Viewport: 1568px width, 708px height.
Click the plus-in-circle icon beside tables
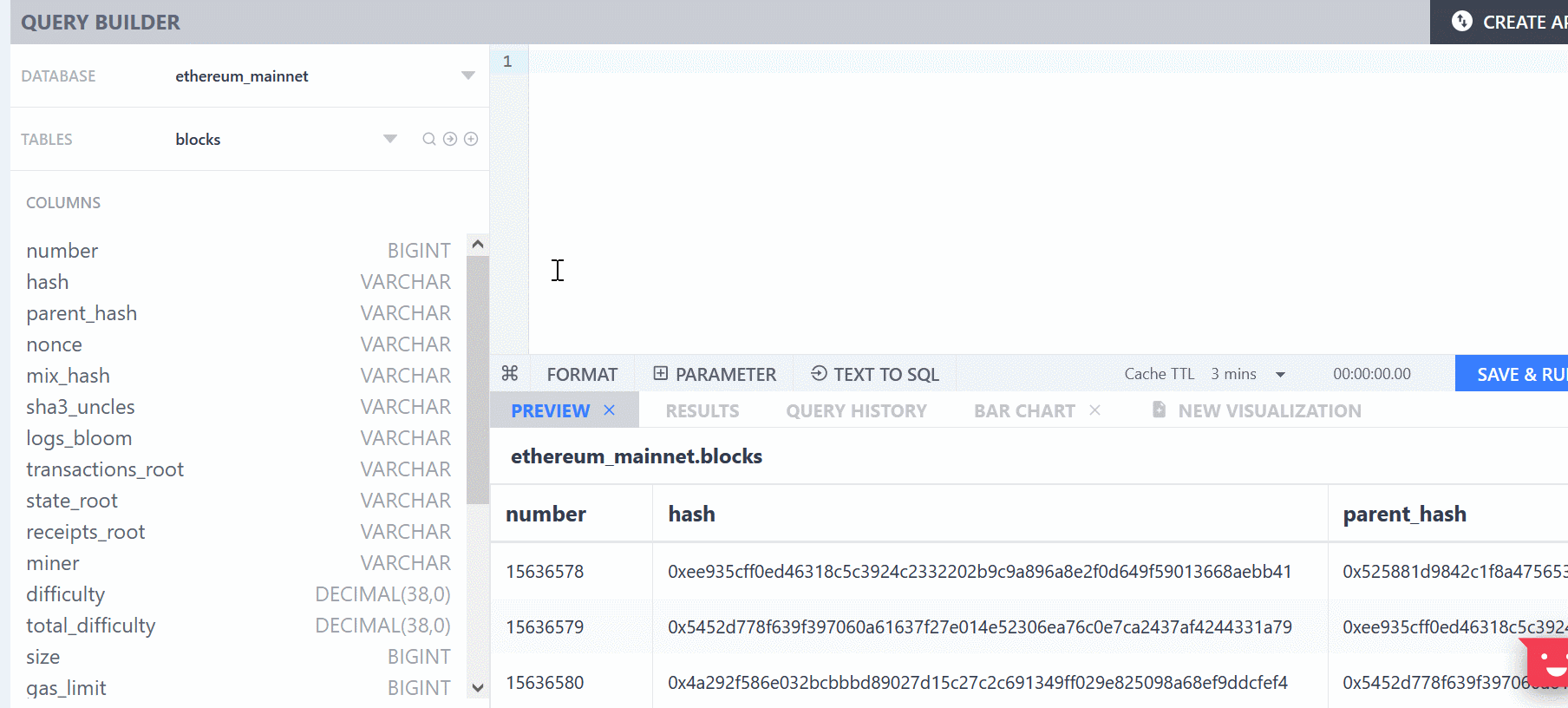pyautogui.click(x=471, y=139)
